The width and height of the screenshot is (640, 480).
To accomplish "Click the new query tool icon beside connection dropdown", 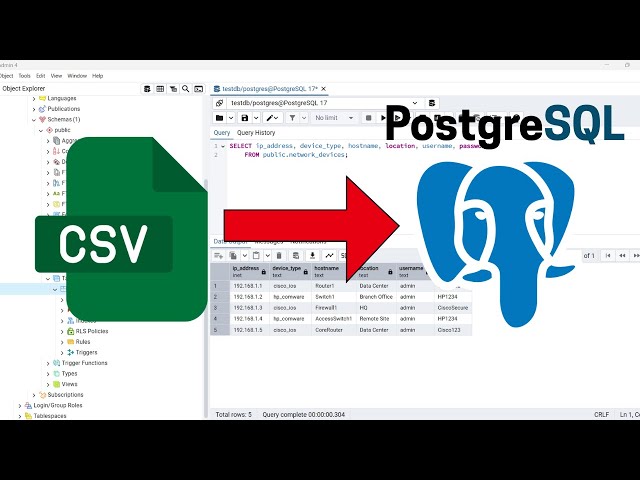I will [432, 103].
